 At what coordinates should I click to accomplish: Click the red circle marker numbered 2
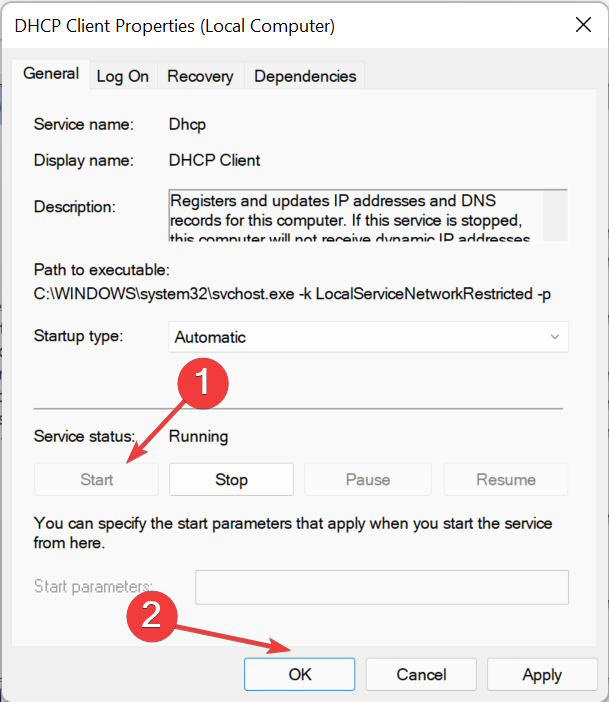click(x=152, y=616)
